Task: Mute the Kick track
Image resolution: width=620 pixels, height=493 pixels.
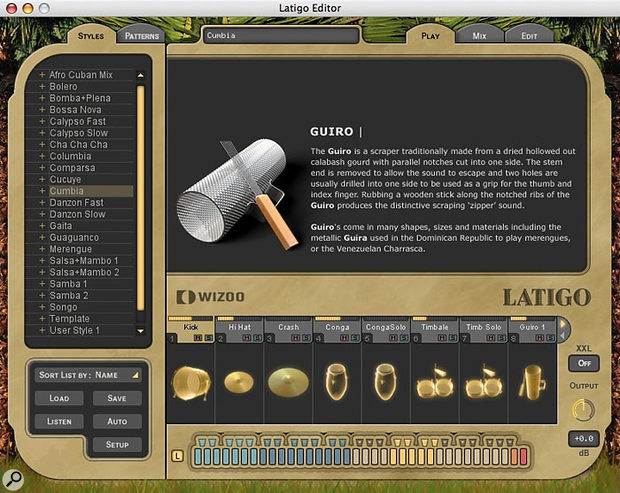Action: coord(198,338)
